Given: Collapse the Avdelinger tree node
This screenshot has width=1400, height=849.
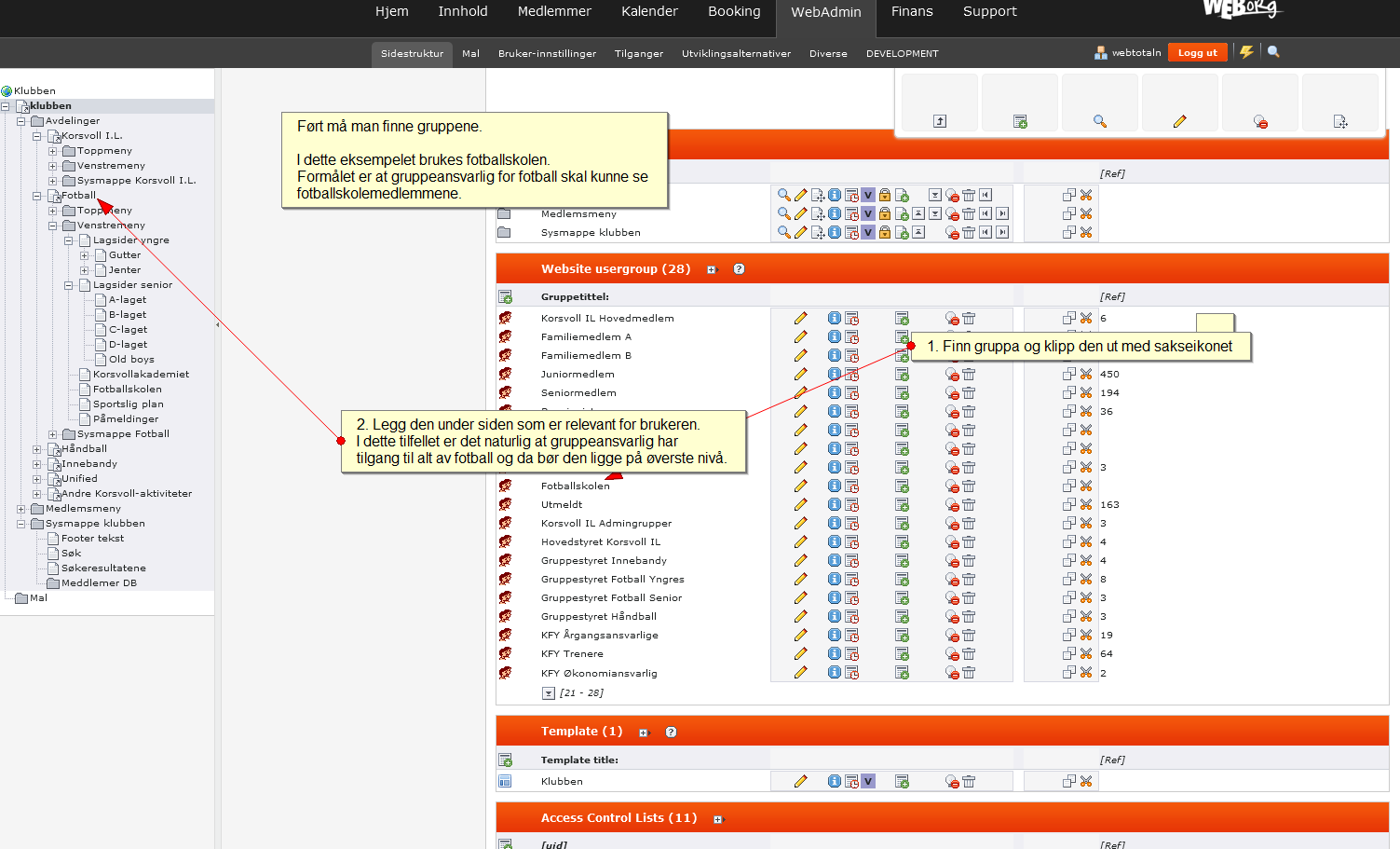Looking at the screenshot, I should (x=20, y=121).
